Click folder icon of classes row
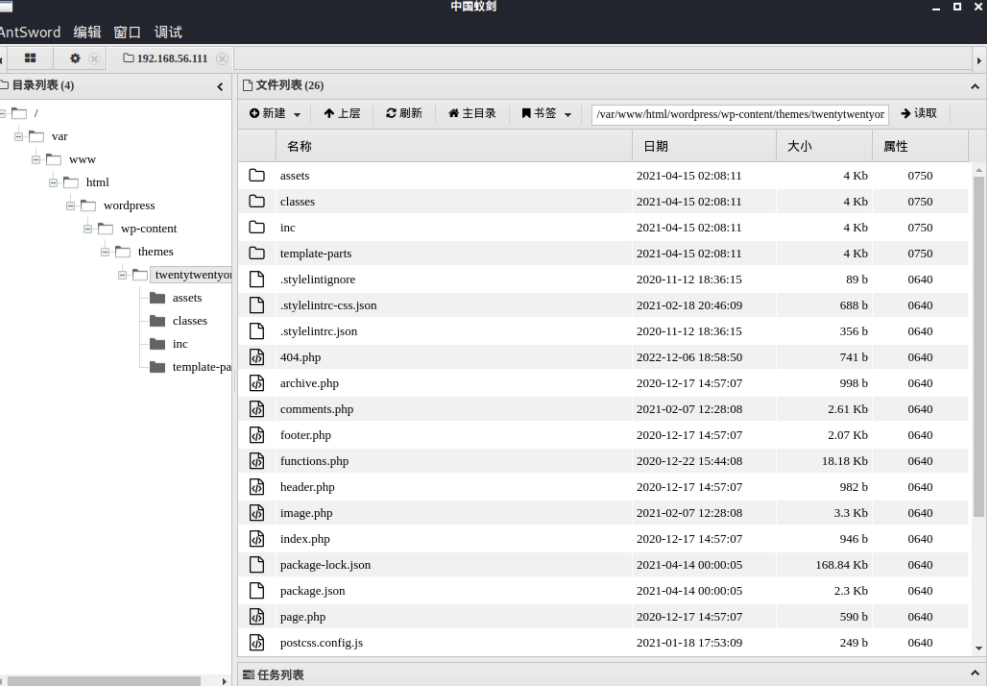The image size is (987, 686). point(257,201)
